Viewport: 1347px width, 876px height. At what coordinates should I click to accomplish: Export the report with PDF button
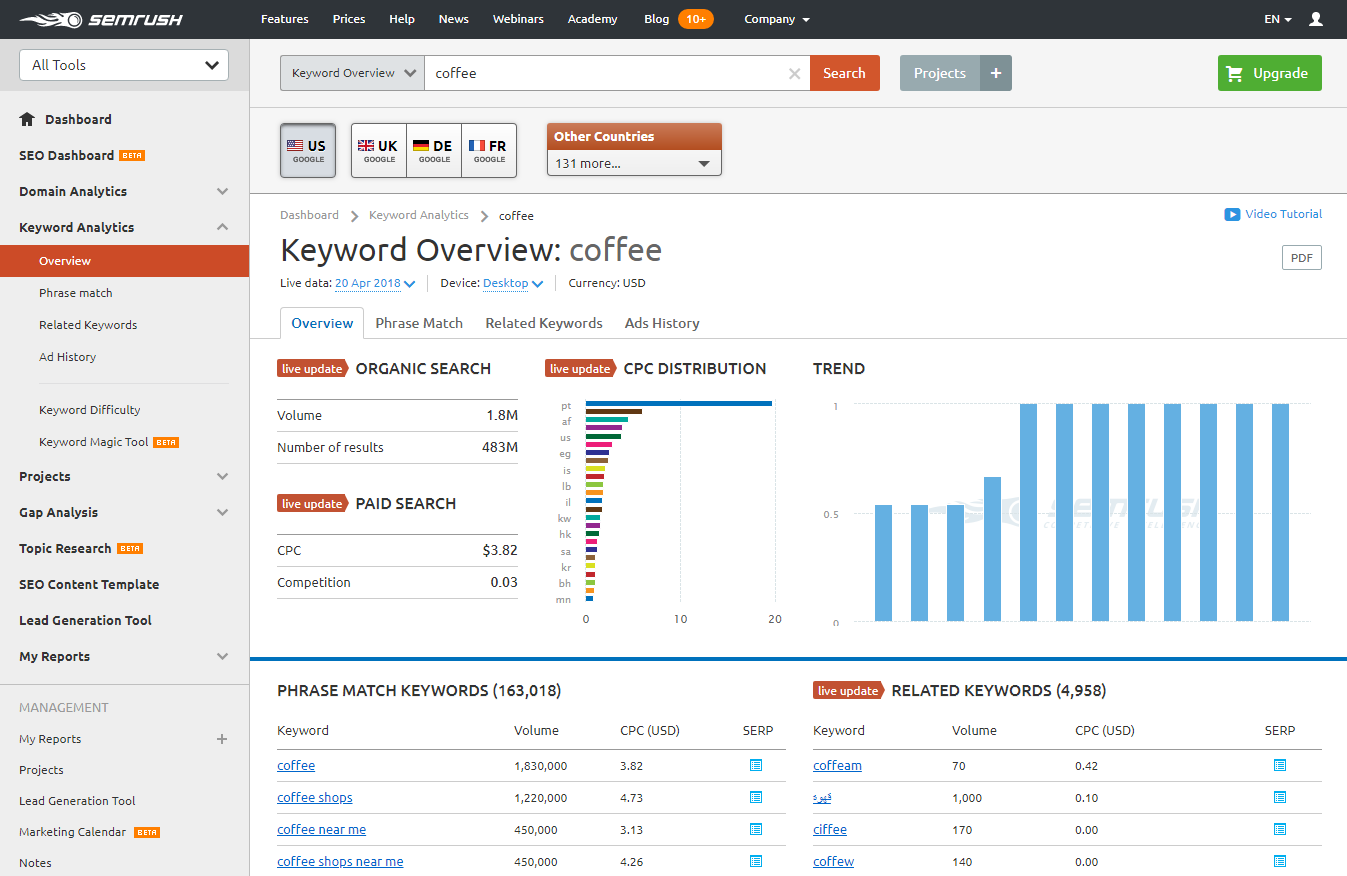point(1302,258)
